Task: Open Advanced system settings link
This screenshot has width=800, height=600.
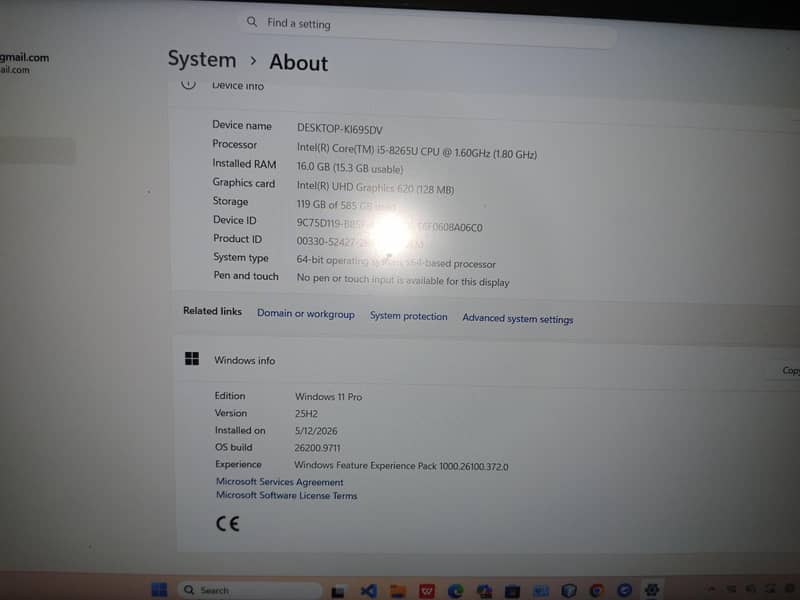Action: [x=517, y=318]
